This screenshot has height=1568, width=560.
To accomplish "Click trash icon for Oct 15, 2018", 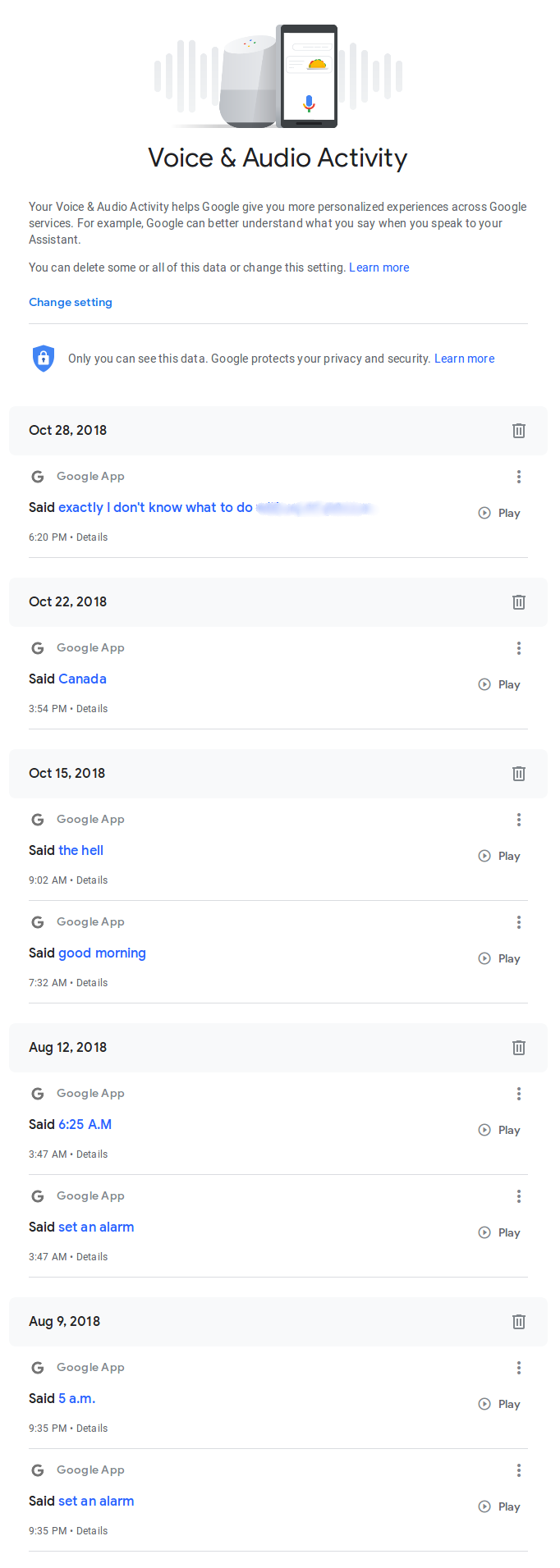I will pyautogui.click(x=519, y=774).
